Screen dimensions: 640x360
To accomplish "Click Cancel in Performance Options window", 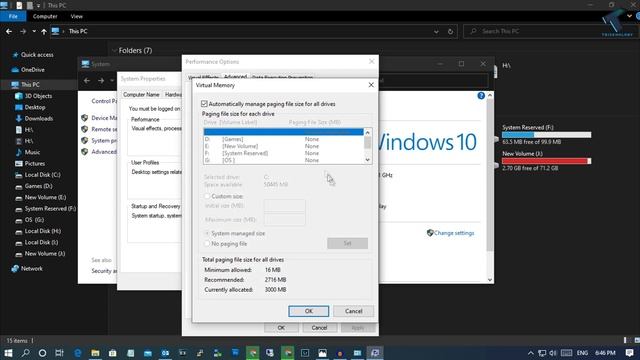I will coord(319,328).
